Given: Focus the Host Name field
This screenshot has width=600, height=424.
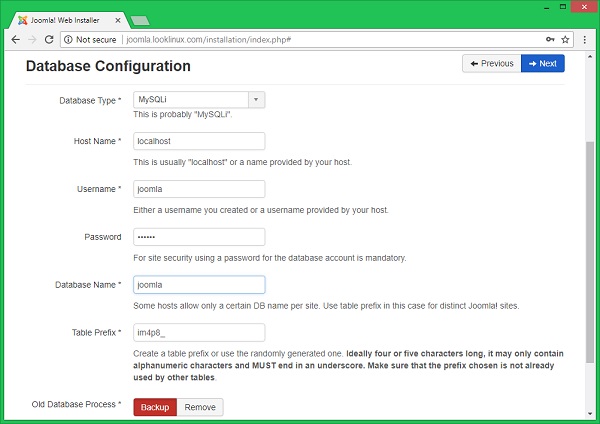Looking at the screenshot, I should (199, 141).
